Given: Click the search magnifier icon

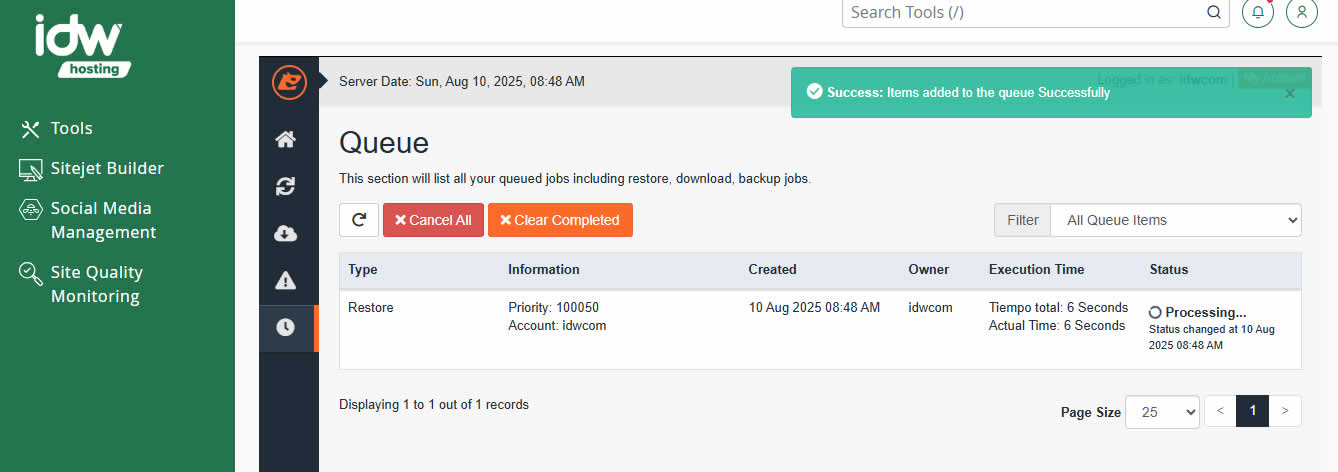Looking at the screenshot, I should point(1214,13).
